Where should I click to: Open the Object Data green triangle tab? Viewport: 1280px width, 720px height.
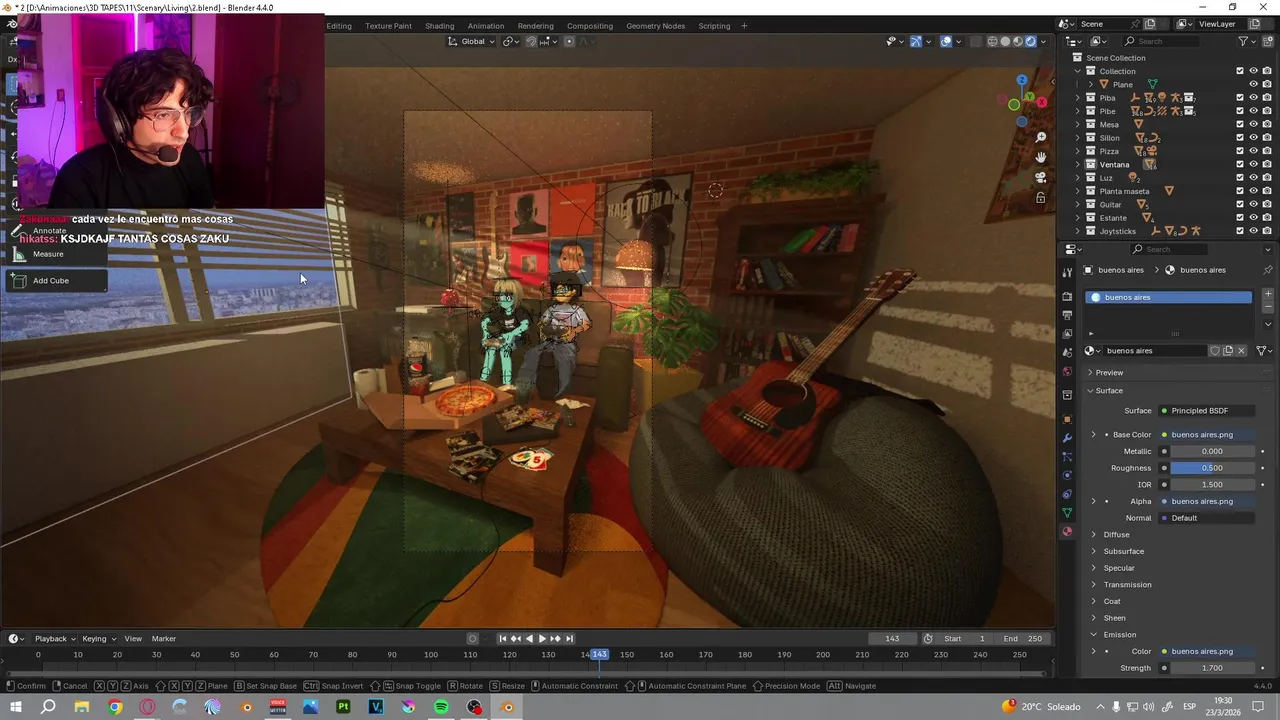(x=1067, y=513)
